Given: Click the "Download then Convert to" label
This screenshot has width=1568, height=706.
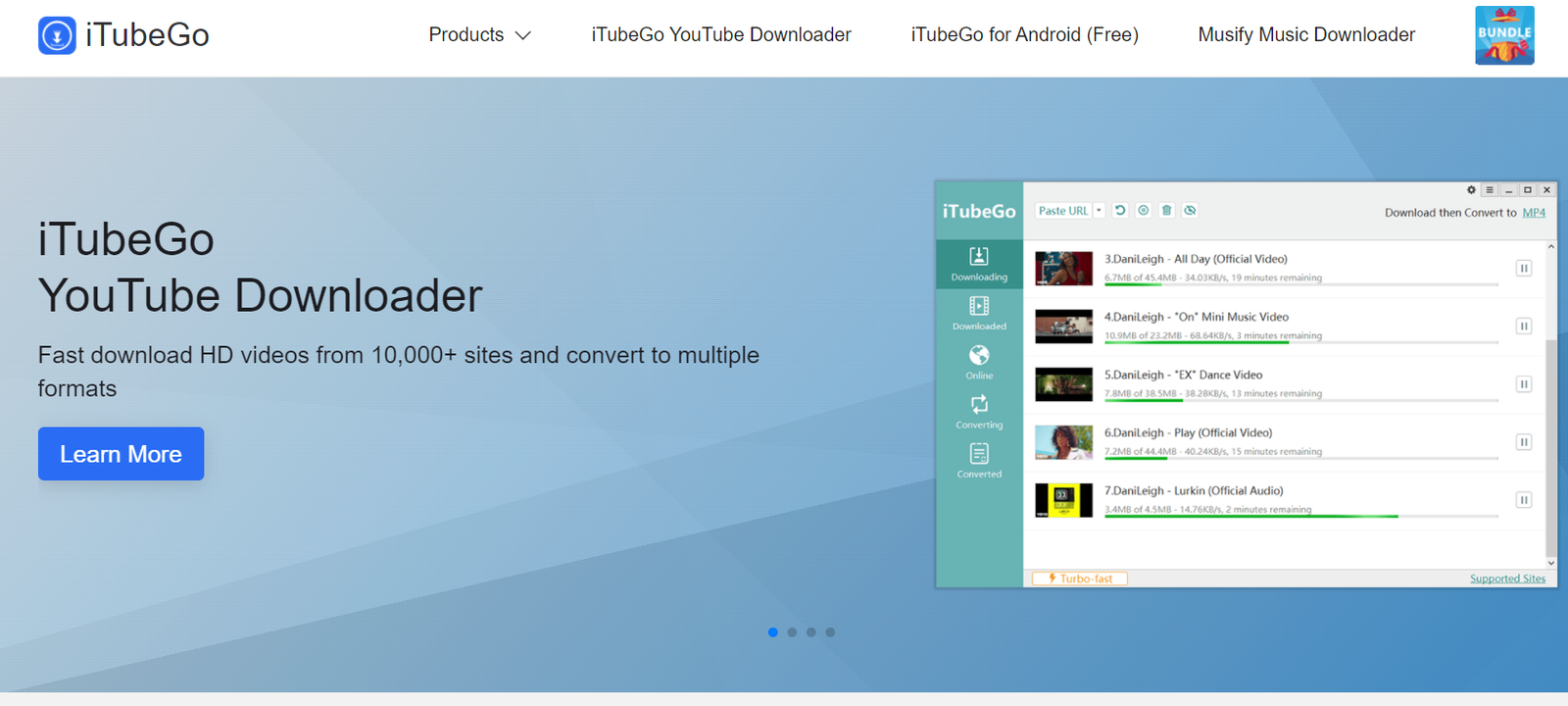Looking at the screenshot, I should (1450, 213).
